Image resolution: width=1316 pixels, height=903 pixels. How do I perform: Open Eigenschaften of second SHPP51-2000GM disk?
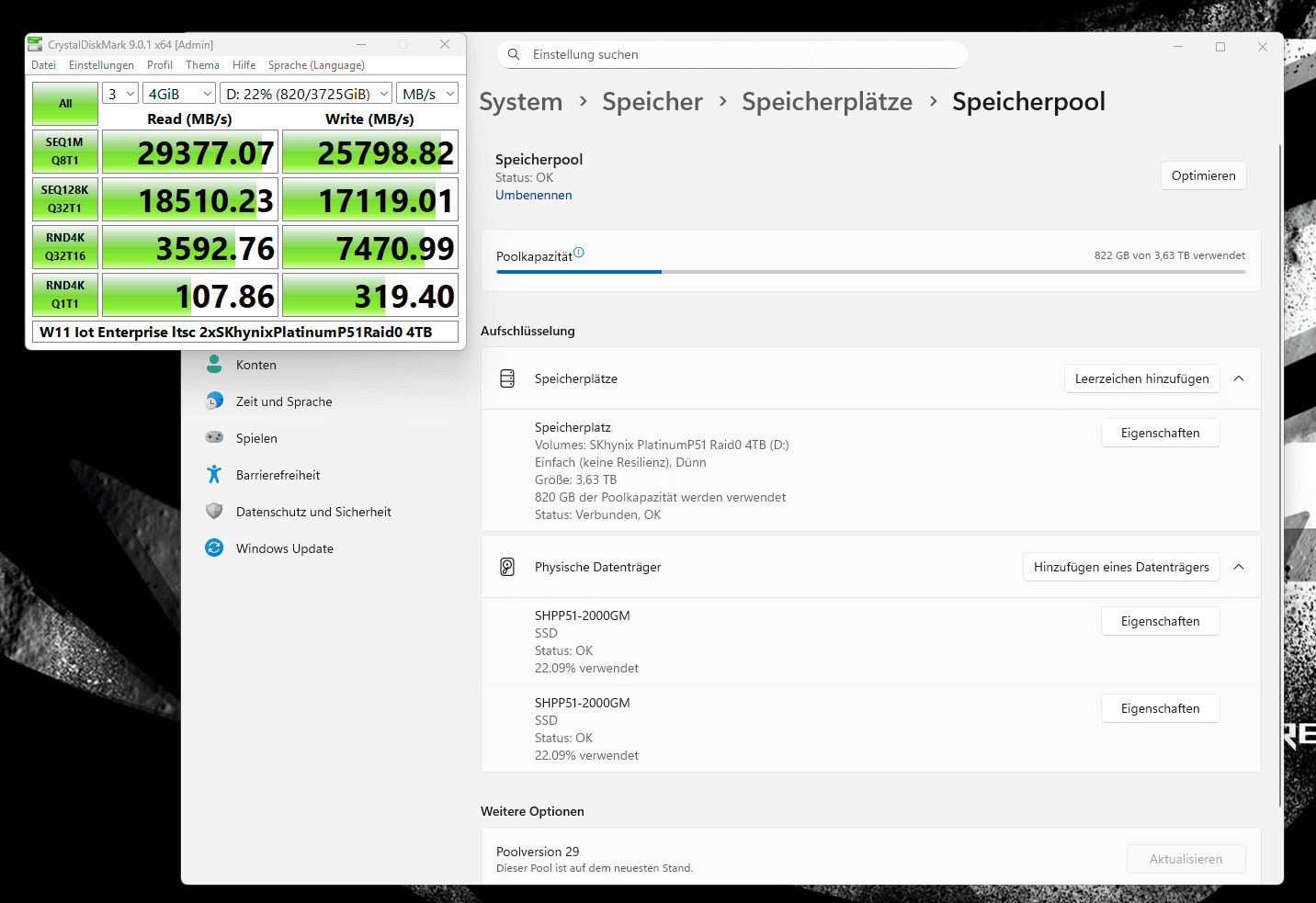tap(1161, 708)
